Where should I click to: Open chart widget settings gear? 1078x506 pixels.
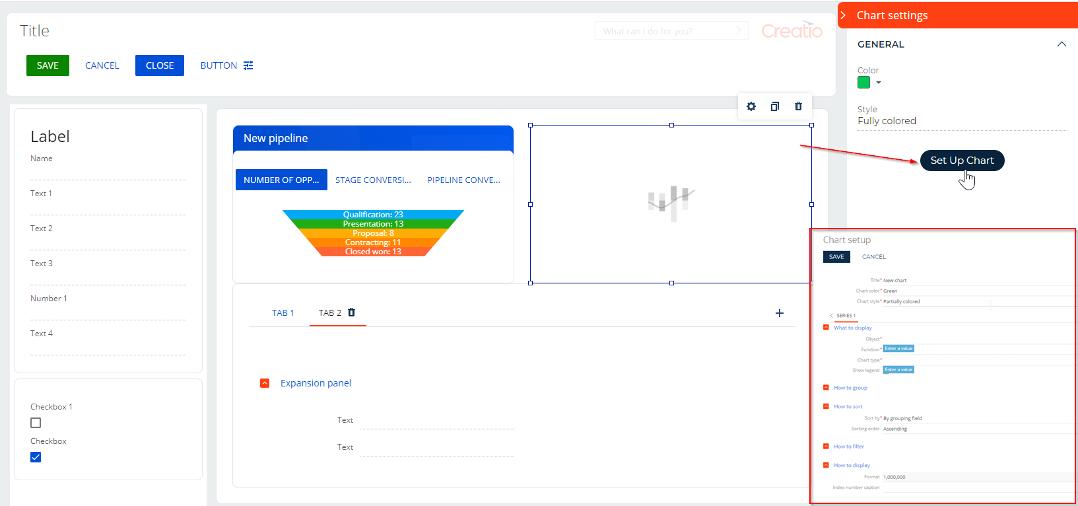(x=752, y=106)
